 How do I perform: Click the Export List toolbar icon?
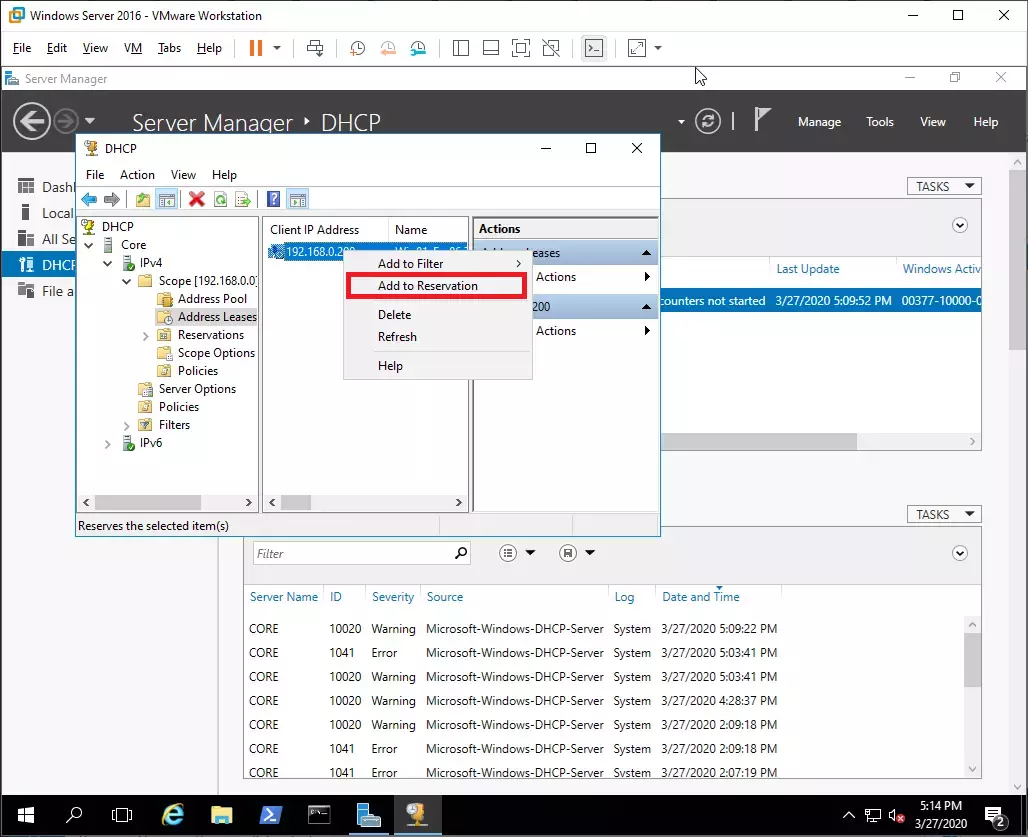click(243, 199)
